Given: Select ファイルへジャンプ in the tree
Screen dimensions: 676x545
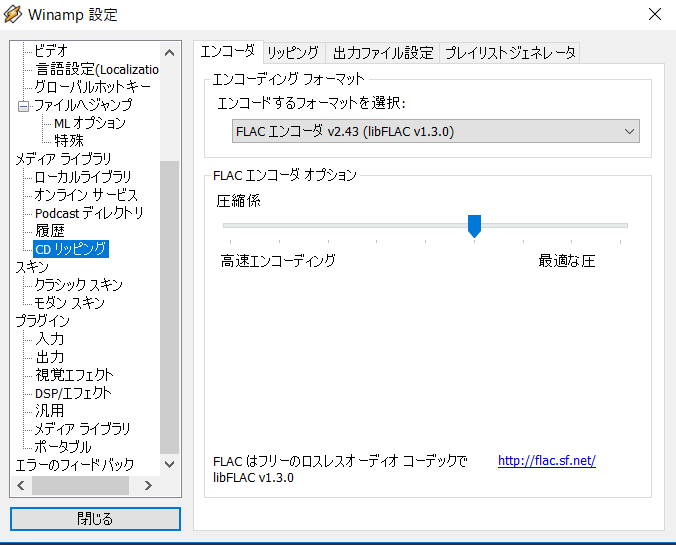Looking at the screenshot, I should (x=83, y=105).
